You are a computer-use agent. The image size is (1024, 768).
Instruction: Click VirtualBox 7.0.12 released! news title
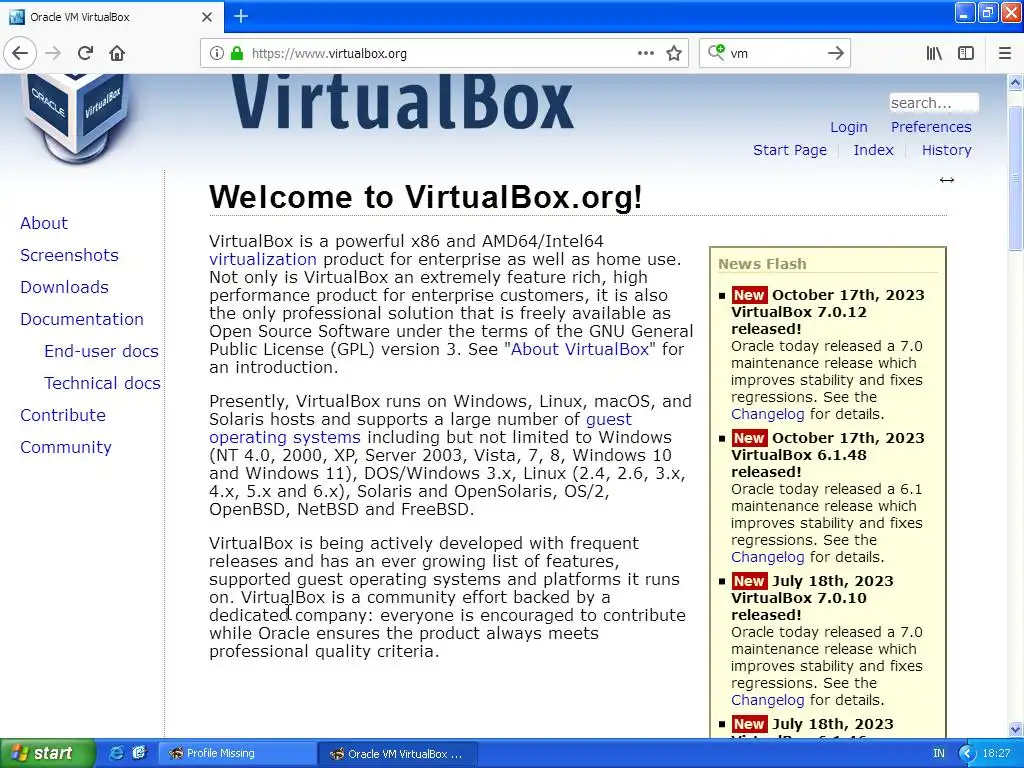click(x=799, y=321)
